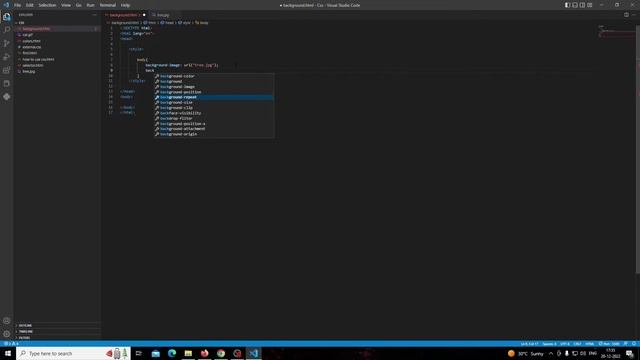Viewport: 640px width, 360px height.
Task: Choose backface-visibility suggestion
Action: pos(213,113)
